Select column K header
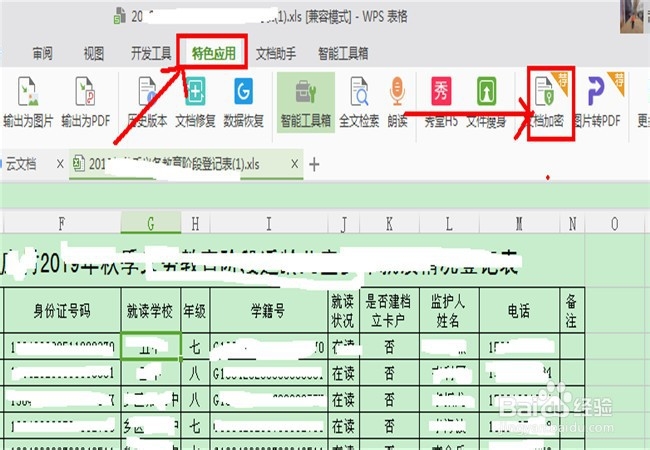The height and width of the screenshot is (450, 650). click(x=389, y=224)
